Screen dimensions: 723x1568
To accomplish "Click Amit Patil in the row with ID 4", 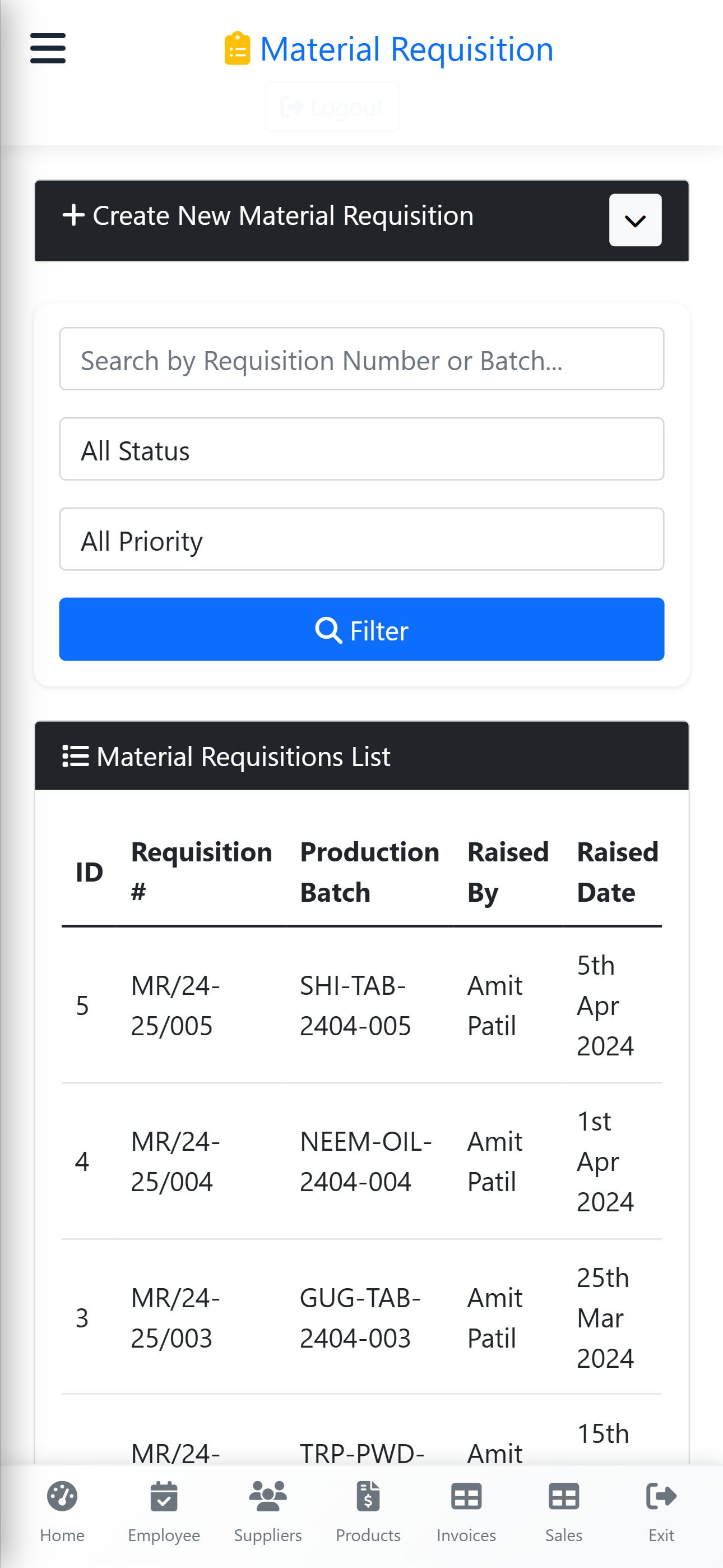I will 495,1161.
